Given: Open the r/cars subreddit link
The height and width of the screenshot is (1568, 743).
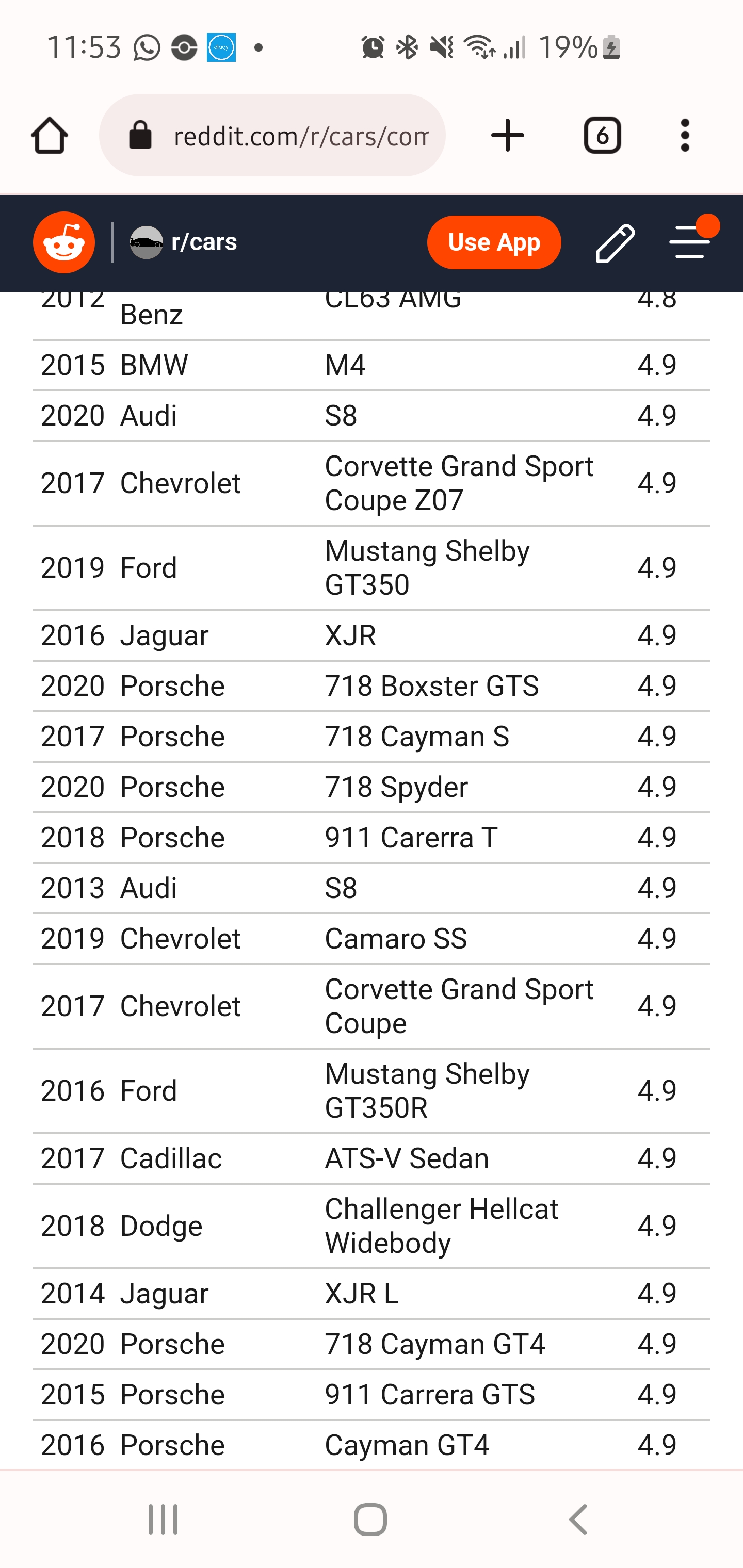Looking at the screenshot, I should click(204, 242).
